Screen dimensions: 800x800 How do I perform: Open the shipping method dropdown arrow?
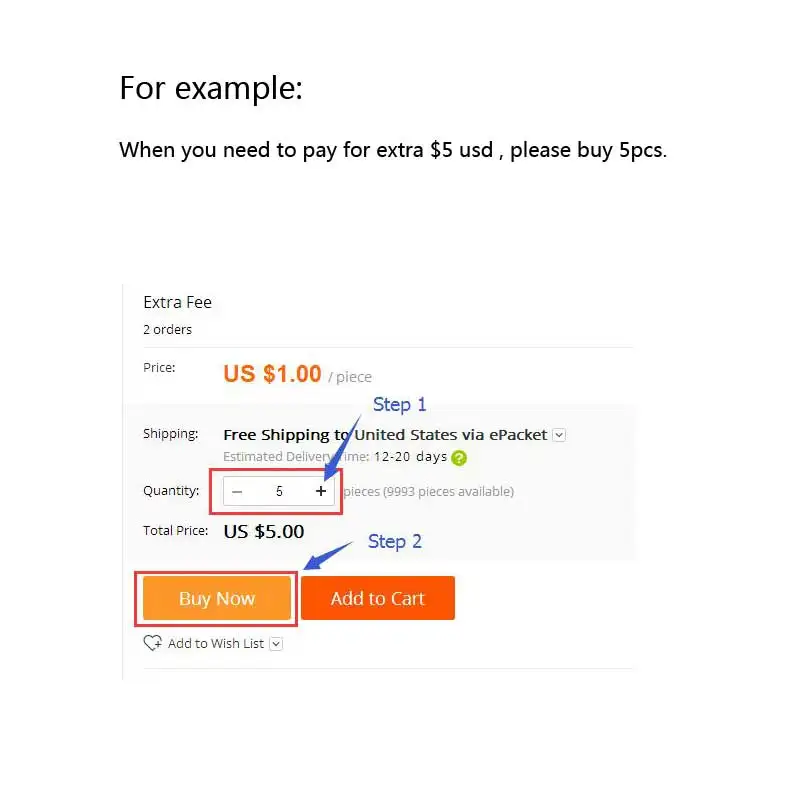pos(559,435)
